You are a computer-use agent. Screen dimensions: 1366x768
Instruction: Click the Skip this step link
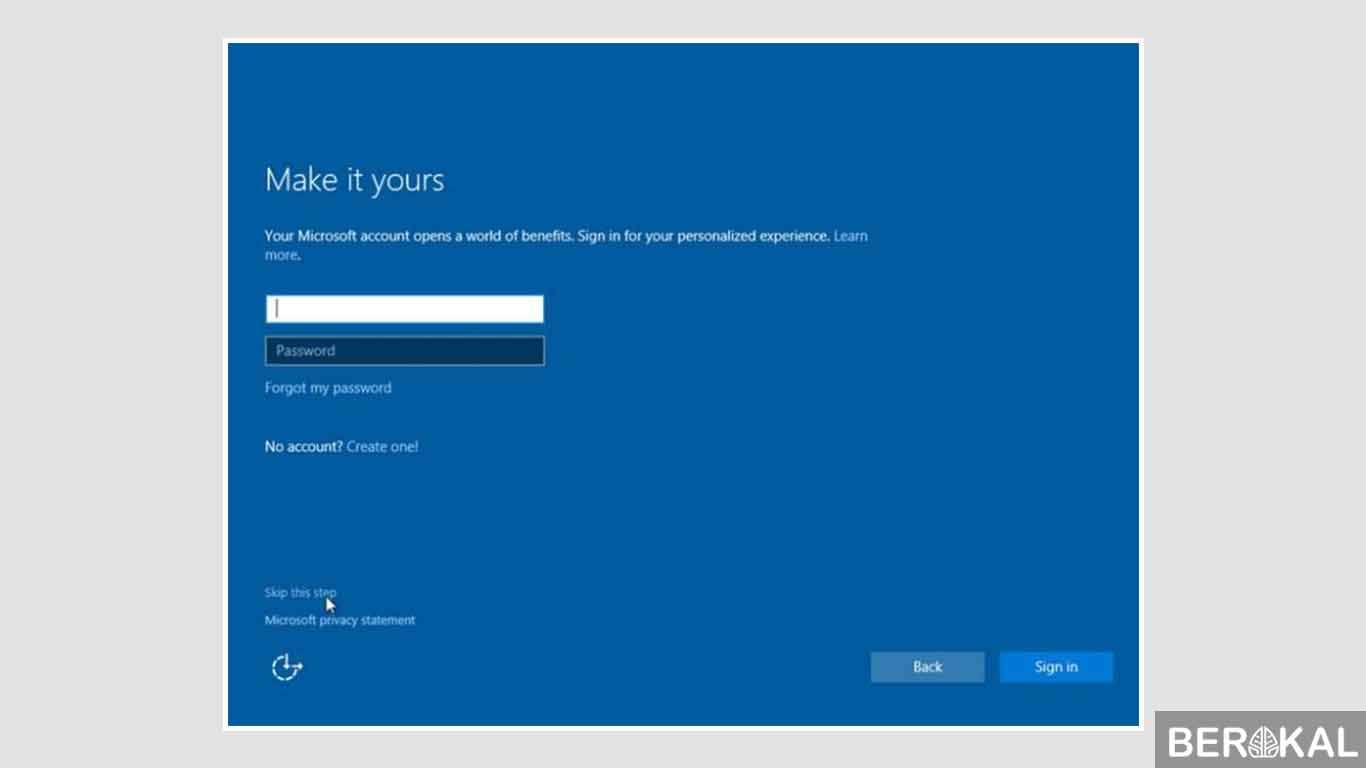[300, 593]
